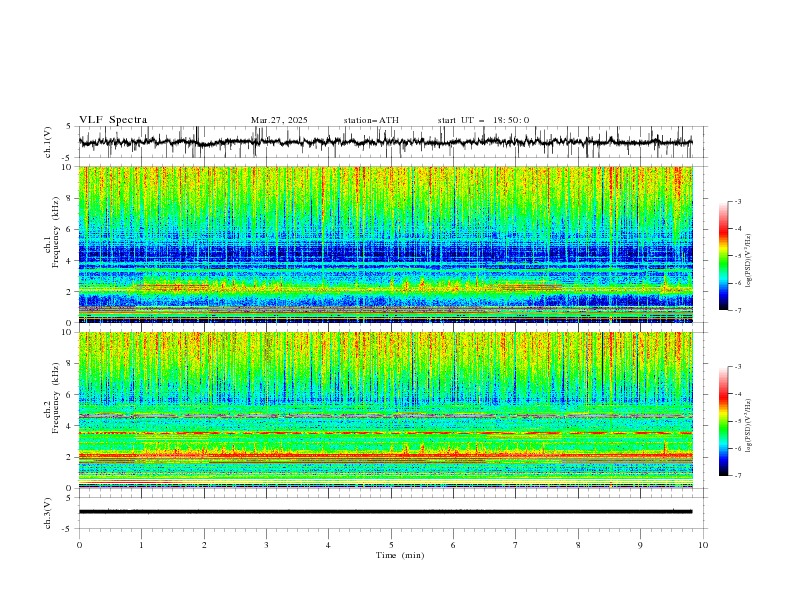
Task: Click the "-3" tick of the ch.2 colorbar
Action: click(x=737, y=367)
